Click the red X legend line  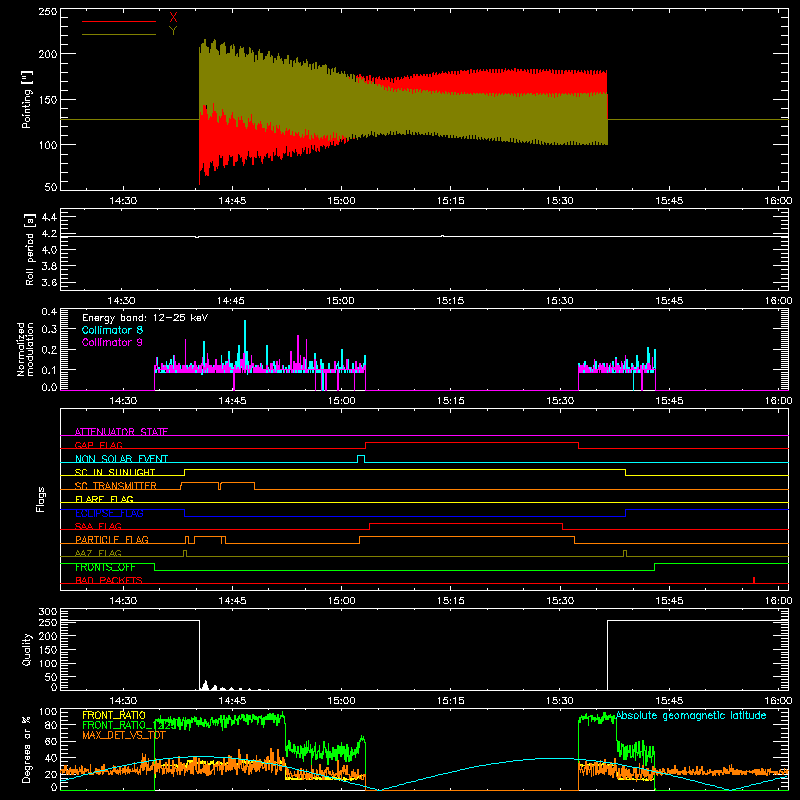pyautogui.click(x=119, y=21)
